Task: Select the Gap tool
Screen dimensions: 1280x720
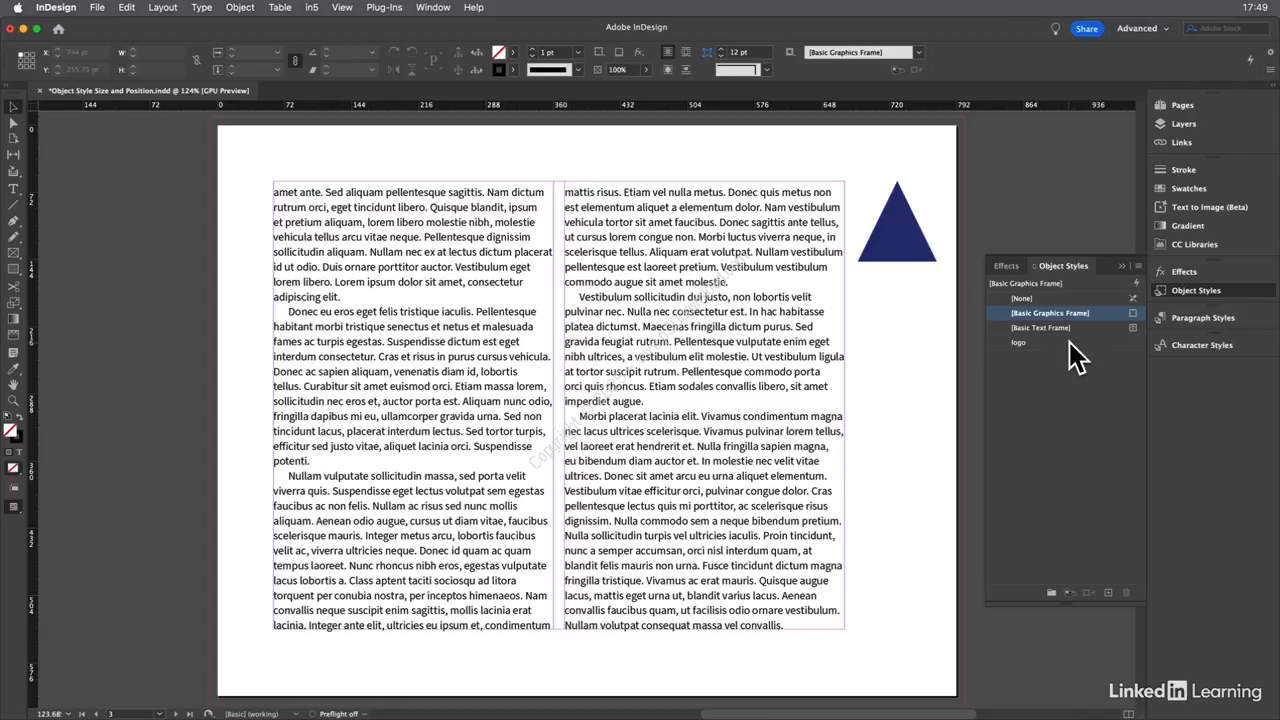Action: [x=13, y=154]
